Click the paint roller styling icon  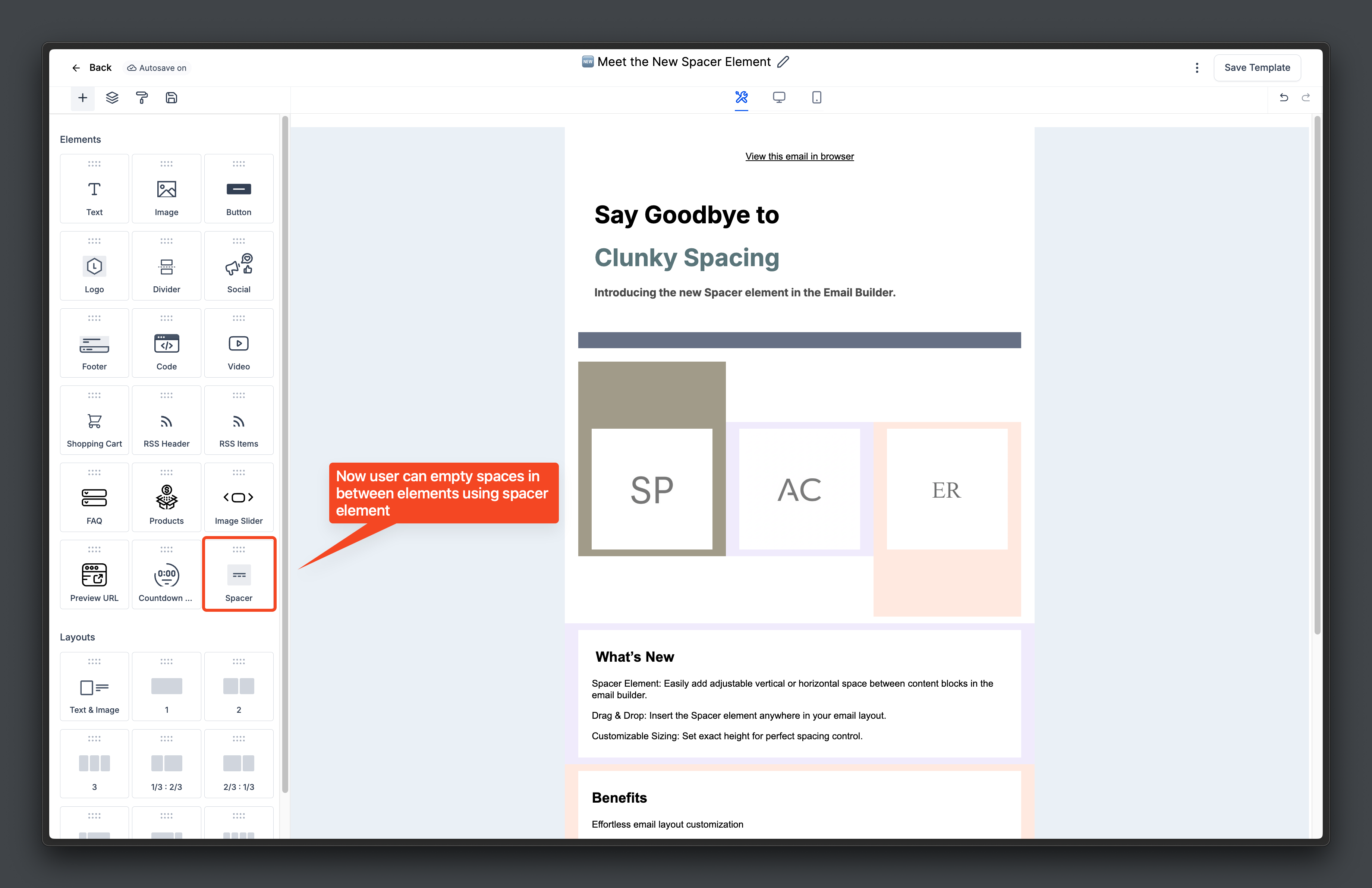coord(142,98)
